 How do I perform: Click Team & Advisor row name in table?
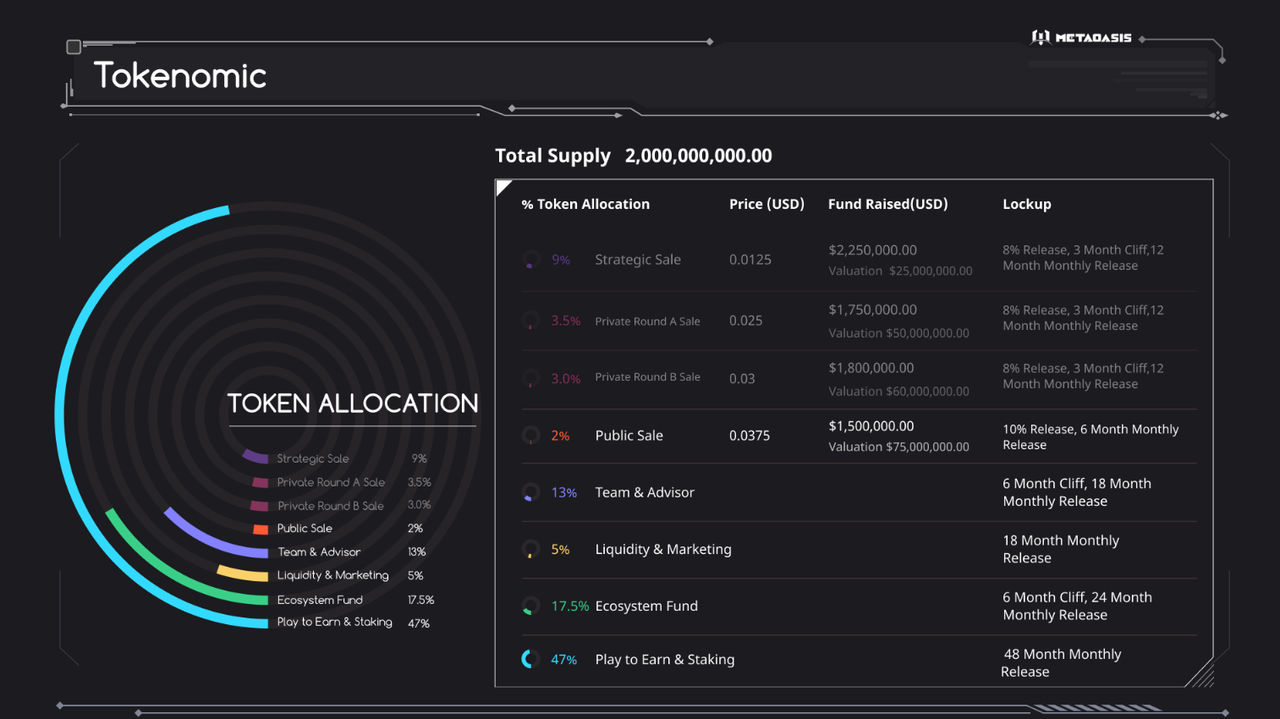tap(645, 492)
